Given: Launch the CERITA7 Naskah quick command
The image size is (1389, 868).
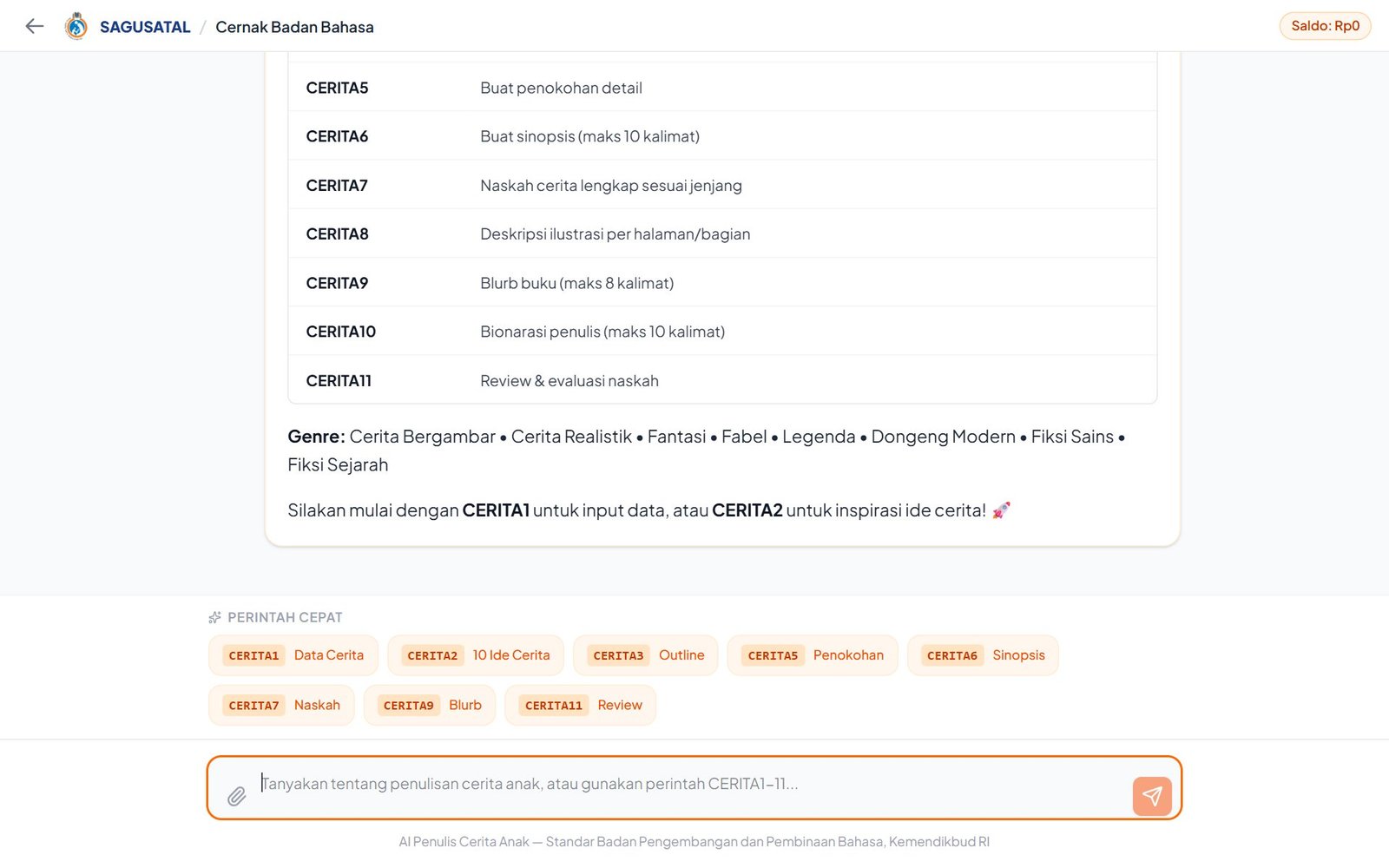Looking at the screenshot, I should tap(281, 705).
